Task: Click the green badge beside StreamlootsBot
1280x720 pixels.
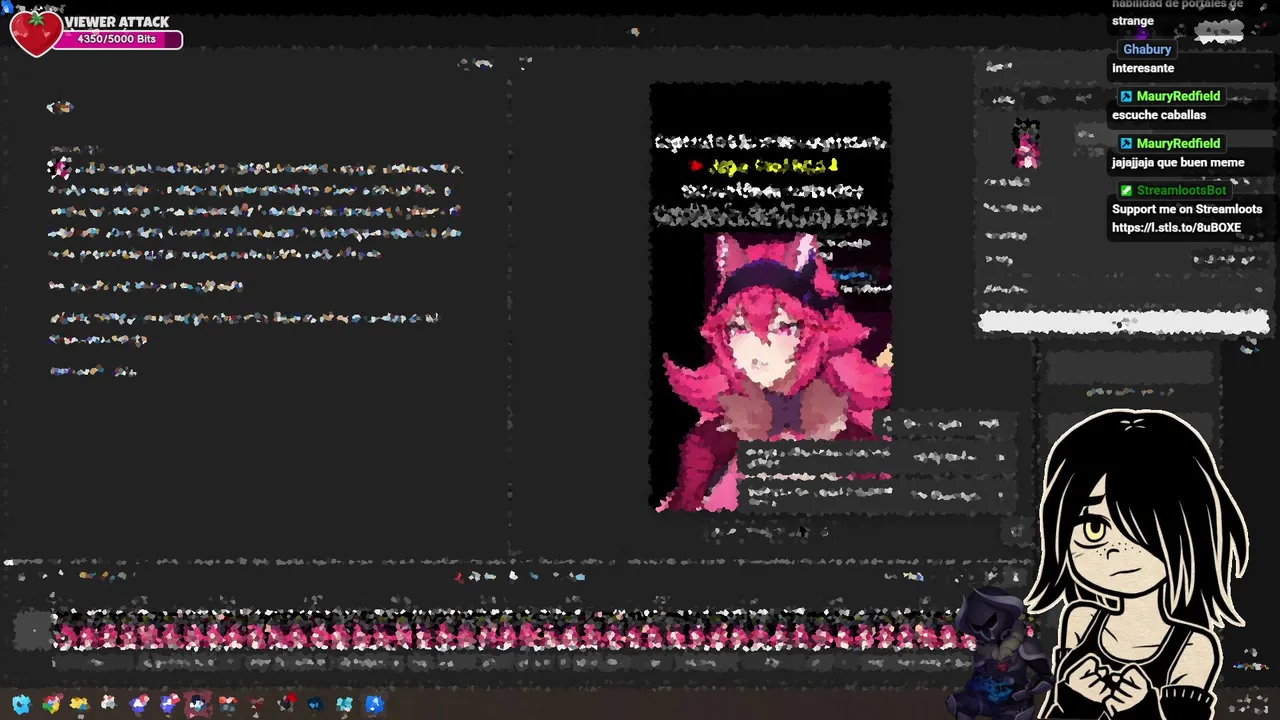Action: point(1126,190)
